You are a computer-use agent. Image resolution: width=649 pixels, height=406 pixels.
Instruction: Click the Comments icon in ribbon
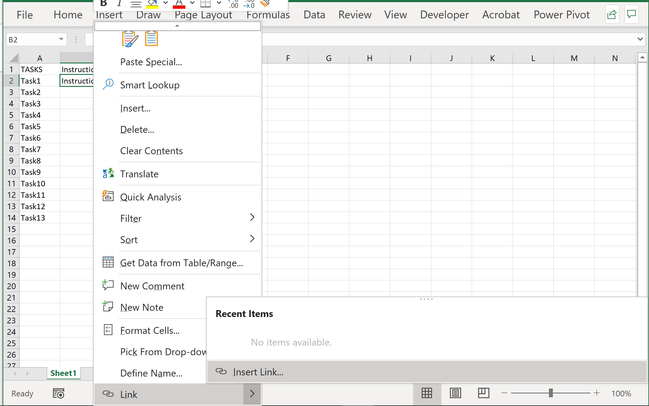(631, 15)
